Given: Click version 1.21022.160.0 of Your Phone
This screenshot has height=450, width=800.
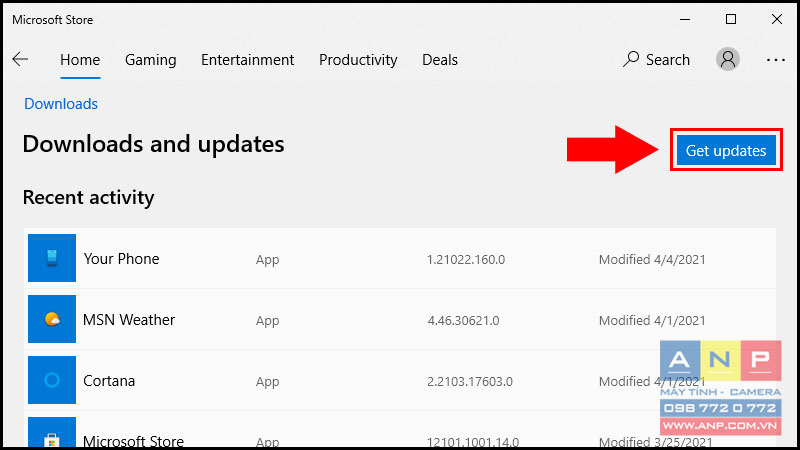Looking at the screenshot, I should click(466, 260).
